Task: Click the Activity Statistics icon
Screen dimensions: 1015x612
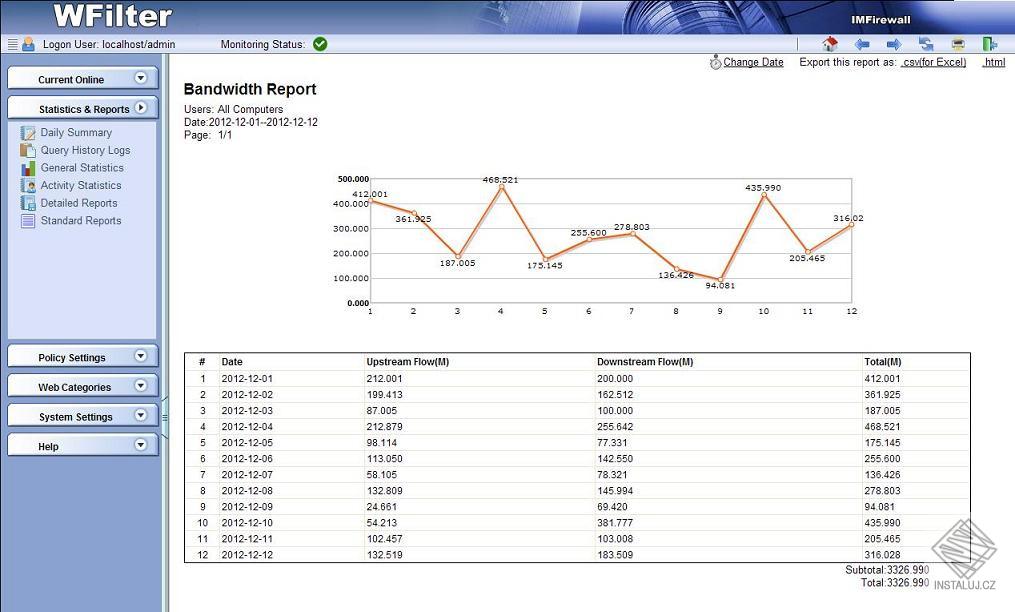Action: pos(28,185)
